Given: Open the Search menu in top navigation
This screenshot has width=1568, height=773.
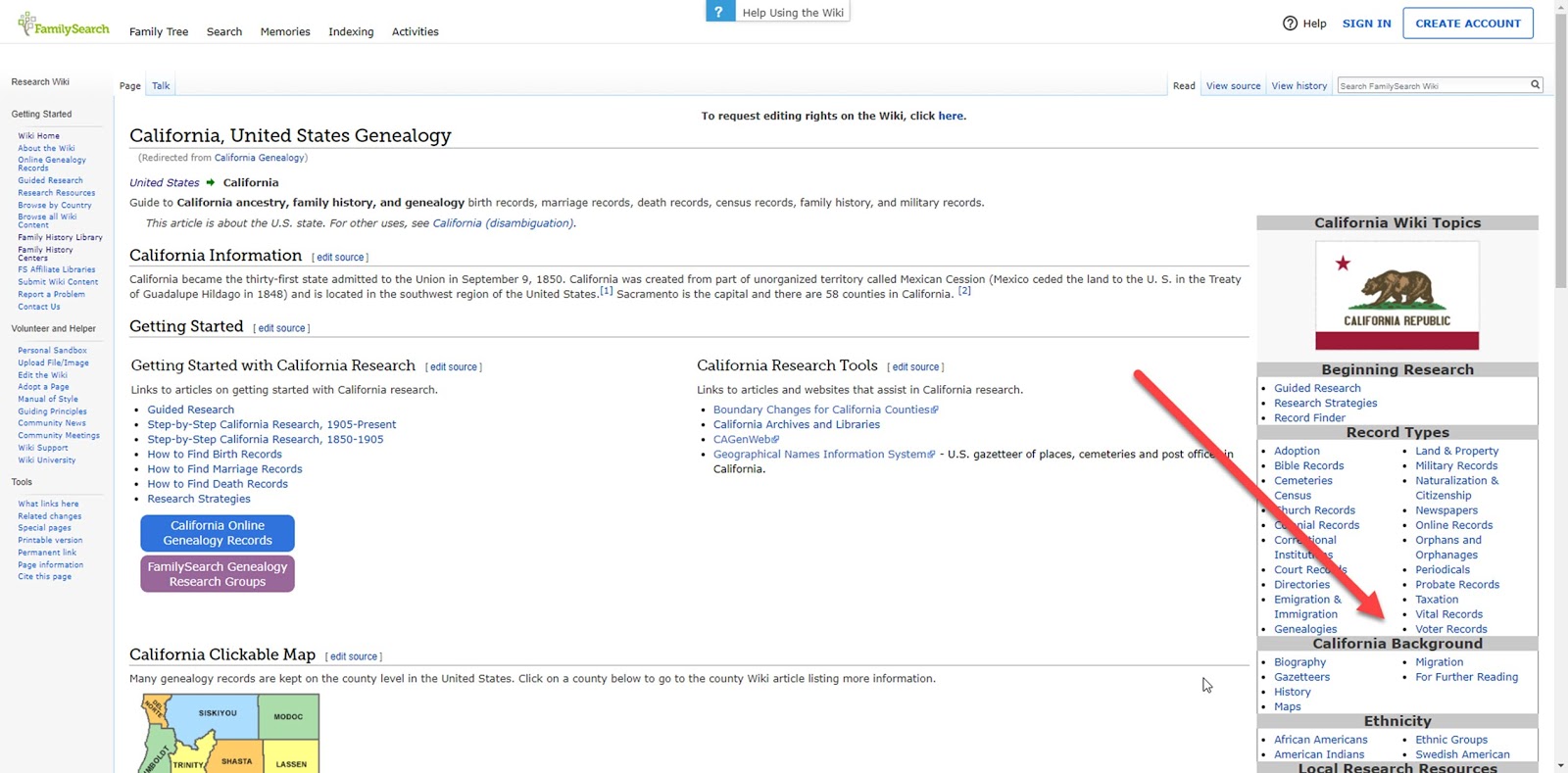Looking at the screenshot, I should [x=224, y=32].
